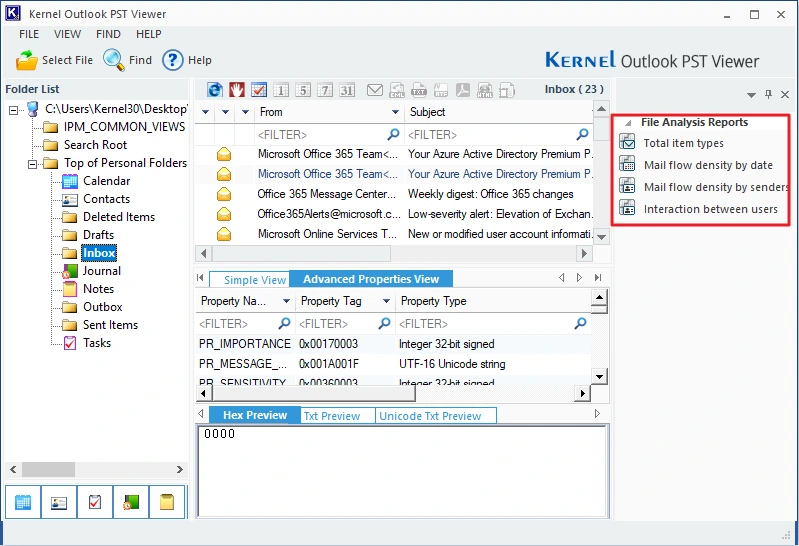Image resolution: width=799 pixels, height=546 pixels.
Task: Close the File Analysis Reports side panel
Action: click(785, 94)
